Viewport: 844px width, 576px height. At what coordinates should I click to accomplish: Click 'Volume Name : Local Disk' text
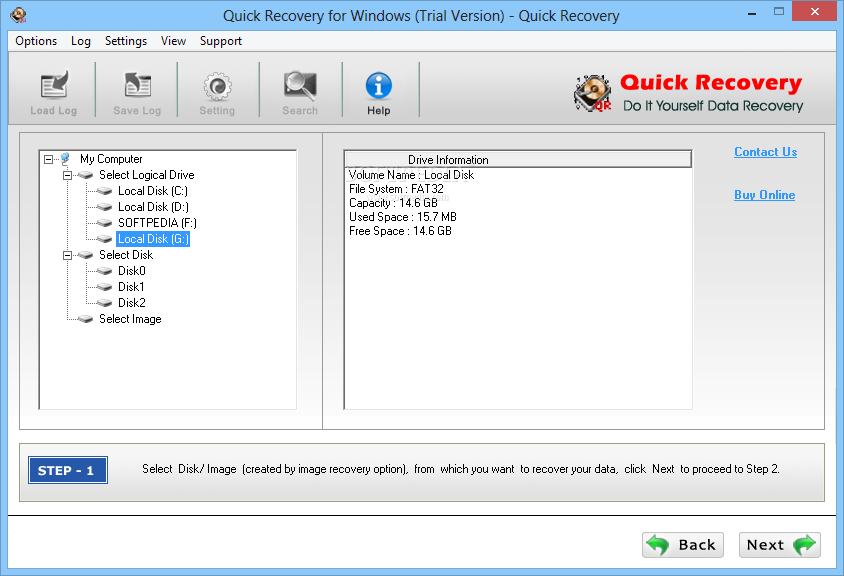pyautogui.click(x=411, y=175)
